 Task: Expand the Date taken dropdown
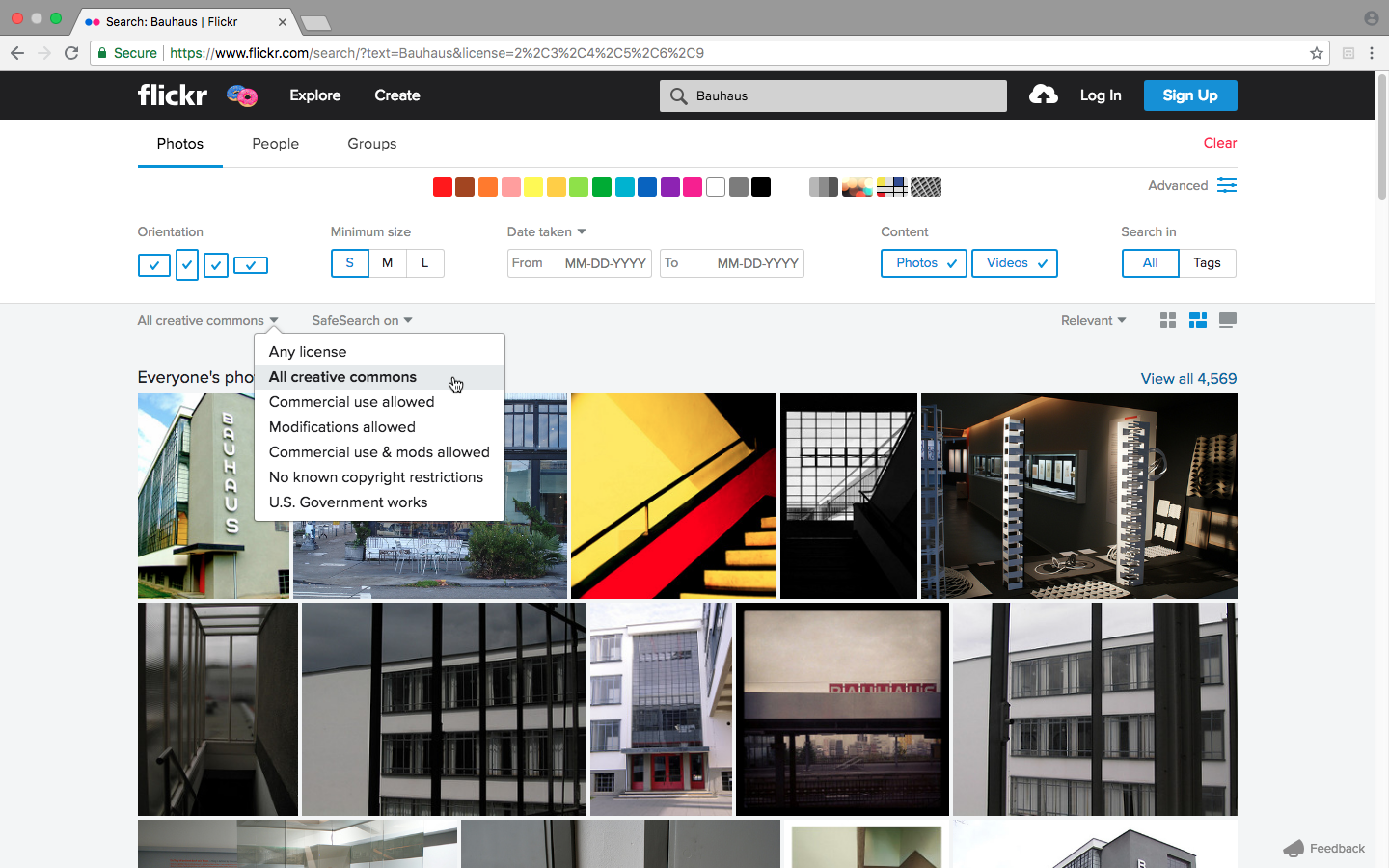point(546,231)
